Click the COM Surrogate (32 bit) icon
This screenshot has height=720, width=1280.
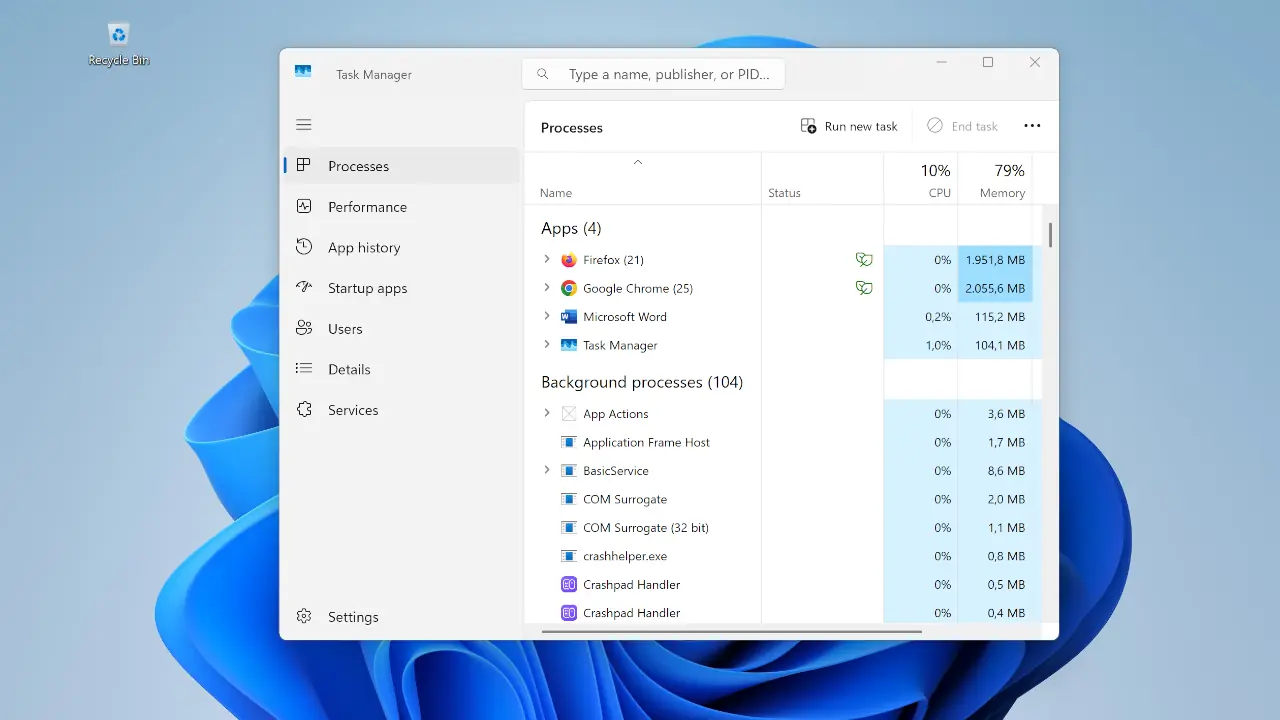568,528
